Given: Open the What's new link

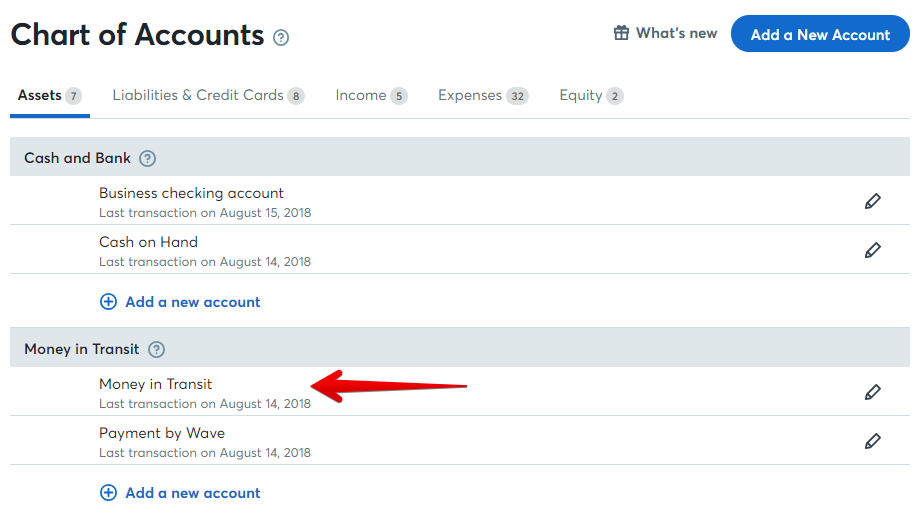Looking at the screenshot, I should coord(676,33).
